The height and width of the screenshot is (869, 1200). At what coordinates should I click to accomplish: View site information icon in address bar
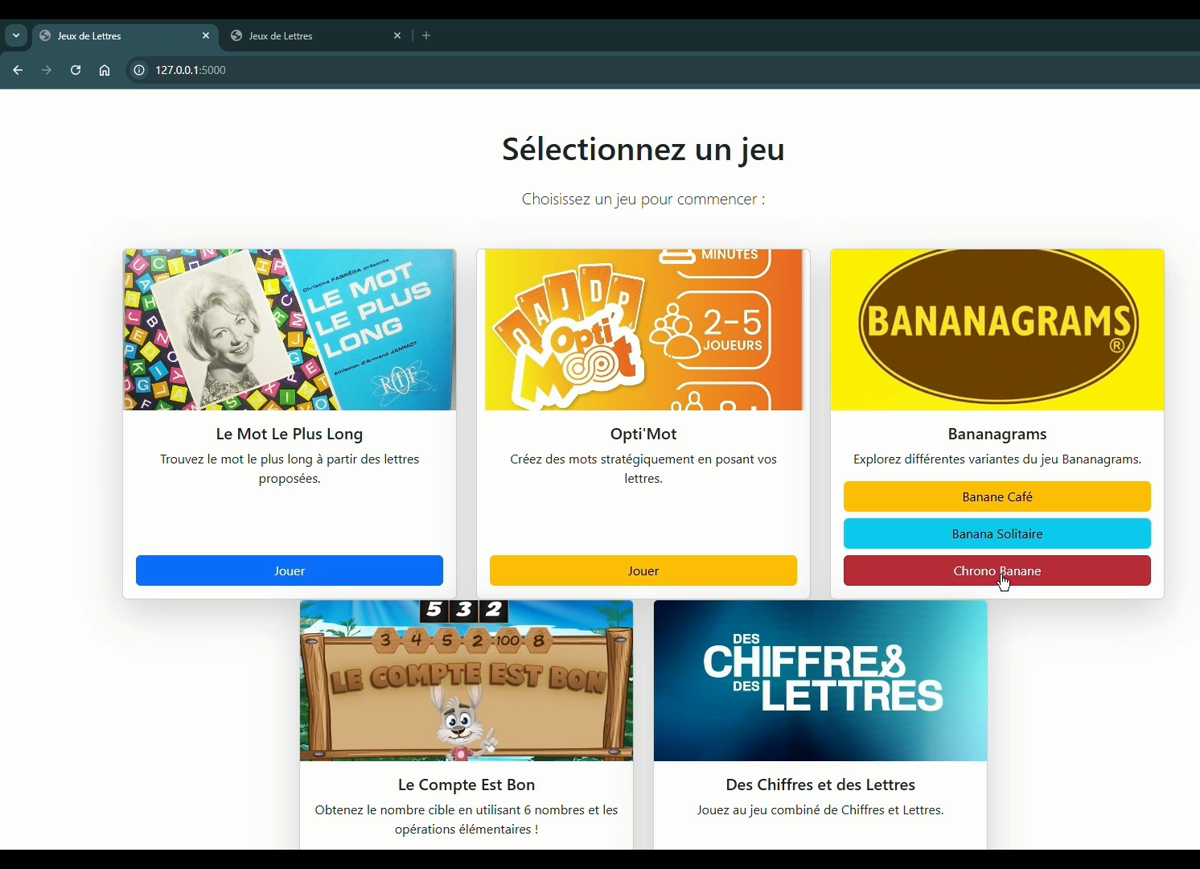point(139,70)
